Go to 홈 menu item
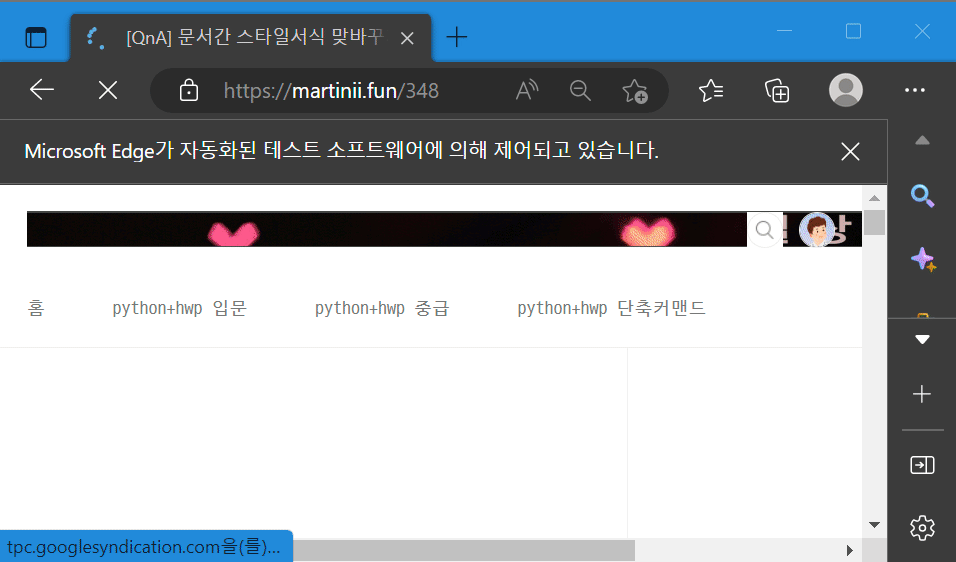 coord(36,308)
